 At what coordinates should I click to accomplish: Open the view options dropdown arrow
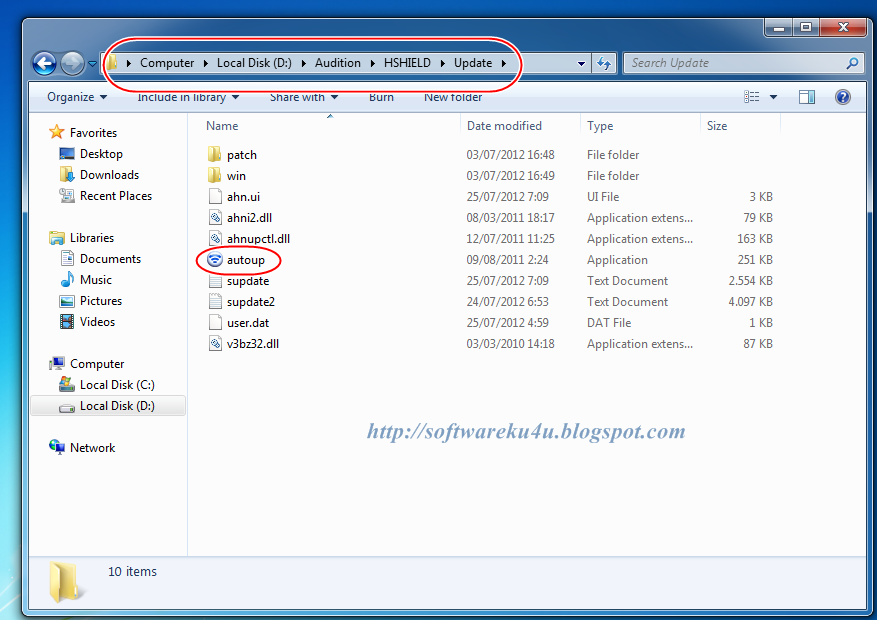(774, 97)
